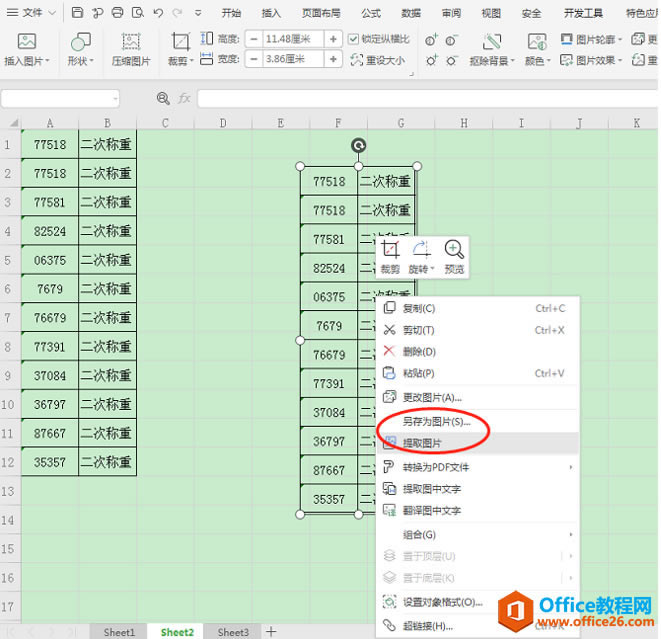Switch to the Sheet1 tab
Screen dimensions: 661x639
coord(119,632)
